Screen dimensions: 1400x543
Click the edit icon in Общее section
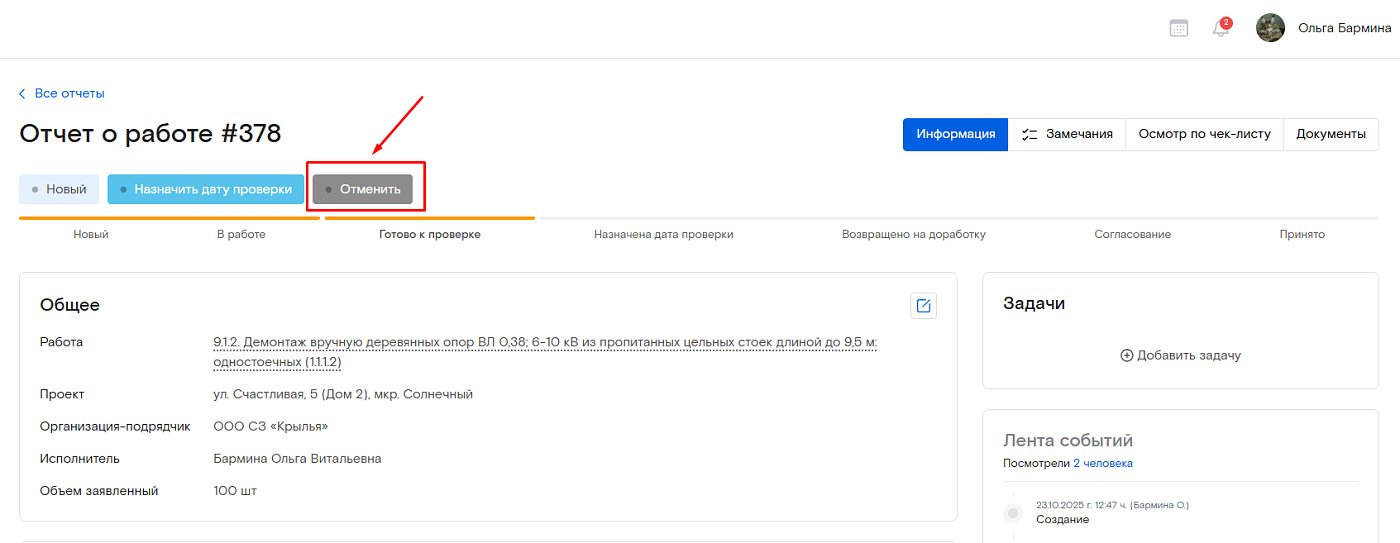point(923,306)
